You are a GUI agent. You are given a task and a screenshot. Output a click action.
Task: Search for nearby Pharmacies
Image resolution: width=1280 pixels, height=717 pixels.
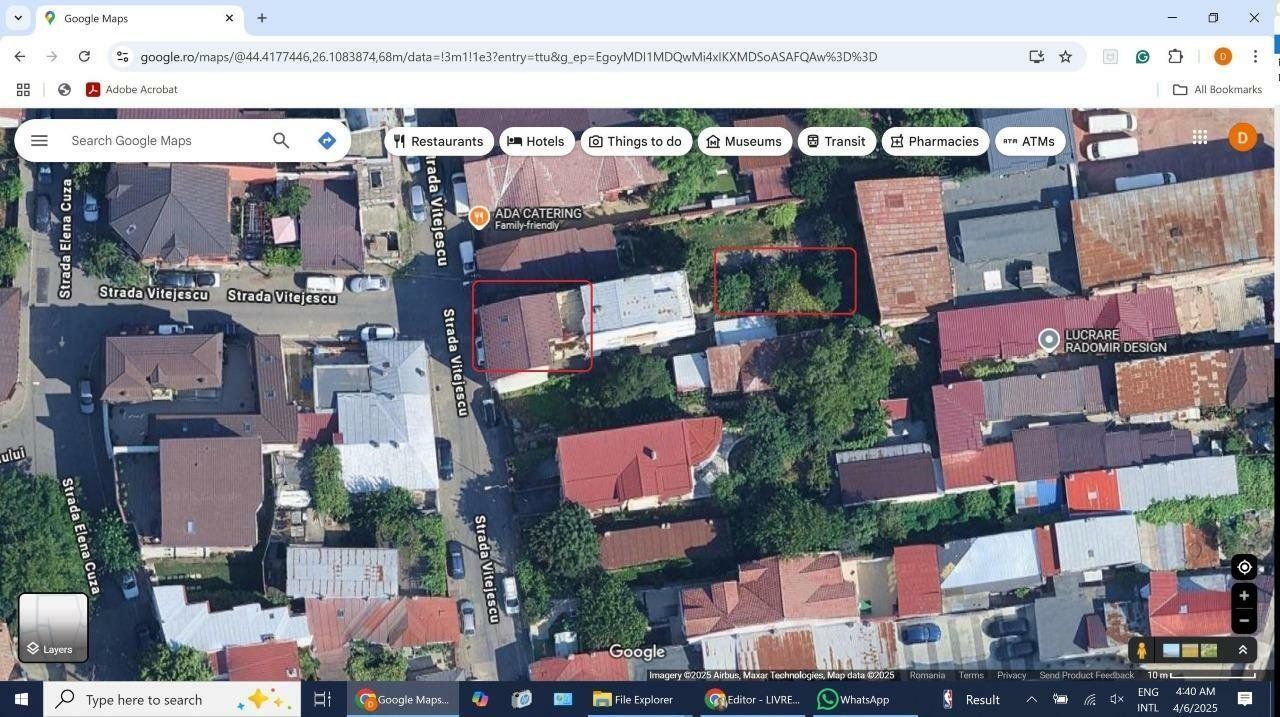[934, 141]
